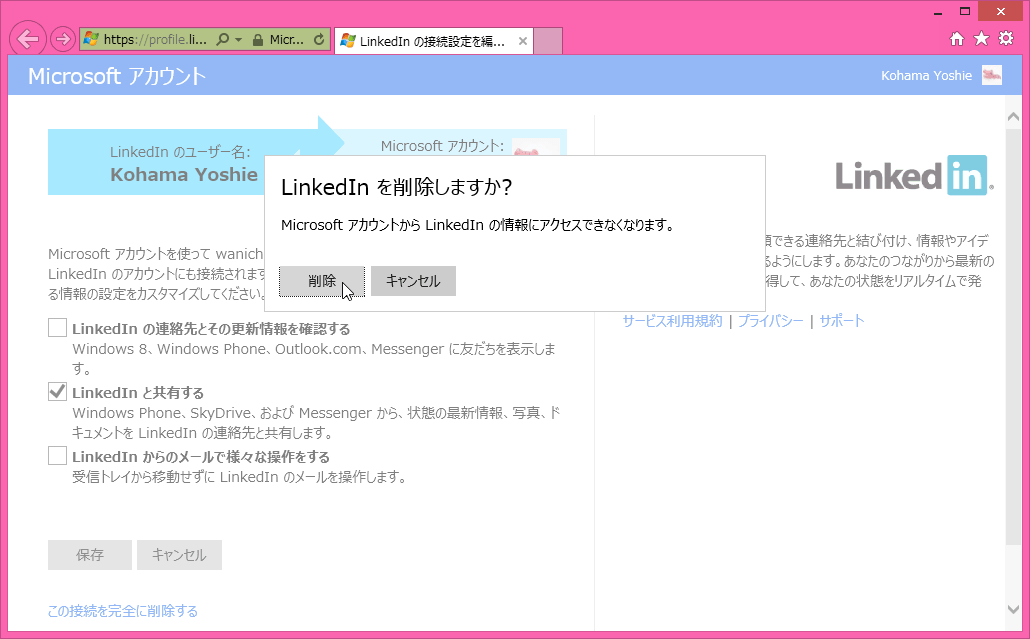Click the browser forward arrow button
Image resolution: width=1030 pixels, height=639 pixels.
click(62, 39)
